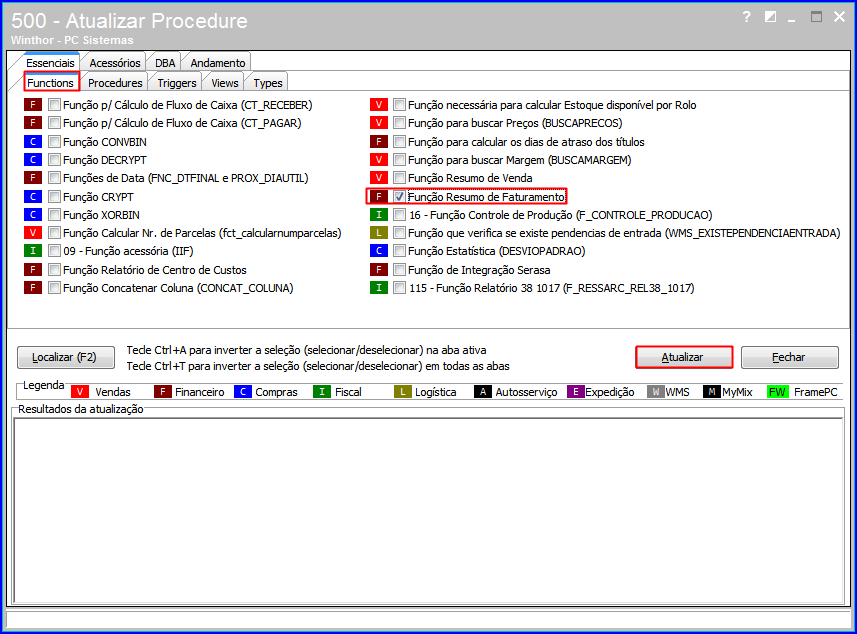
Task: Click the F icon beside Relatório de Centro de Custos
Action: pos(33,269)
